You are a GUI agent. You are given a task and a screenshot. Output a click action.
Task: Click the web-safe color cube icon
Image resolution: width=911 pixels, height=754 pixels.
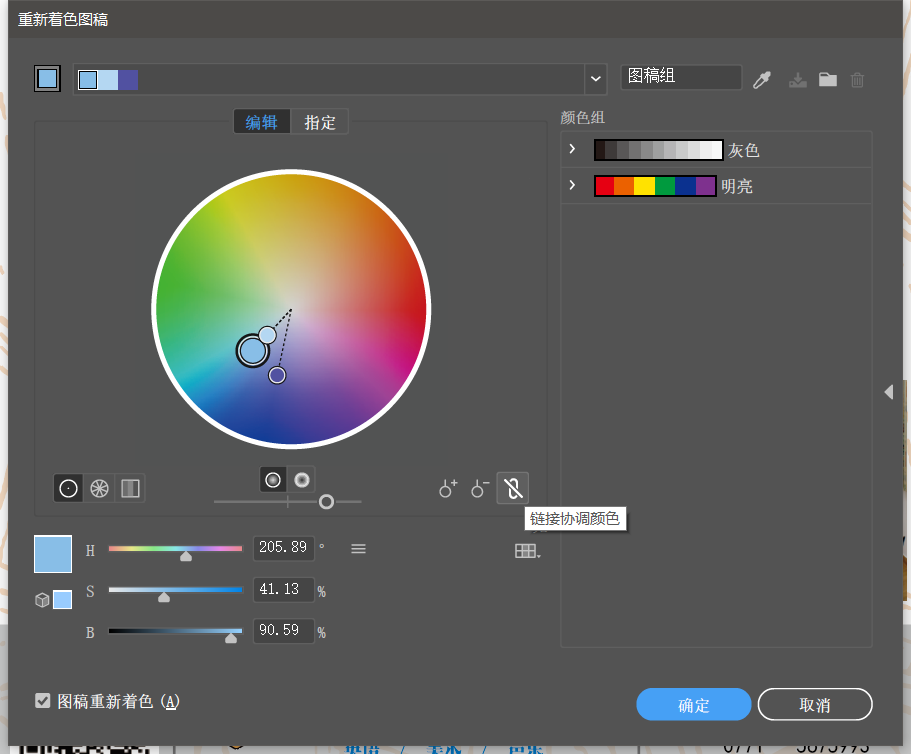tap(42, 600)
